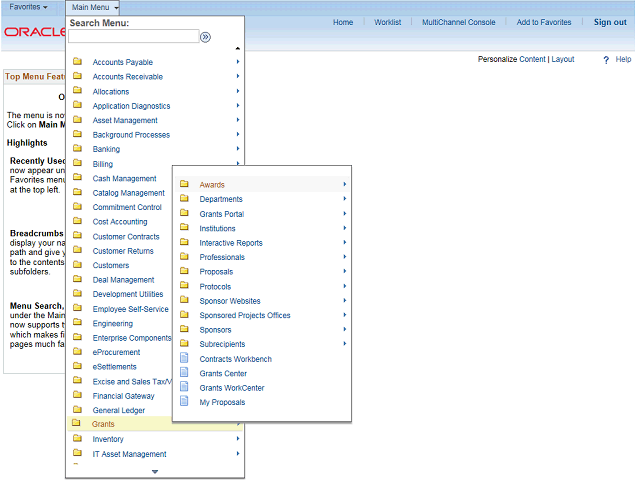Click the Accounts Payable folder icon
Screen dimensions: 640x480
point(77,62)
